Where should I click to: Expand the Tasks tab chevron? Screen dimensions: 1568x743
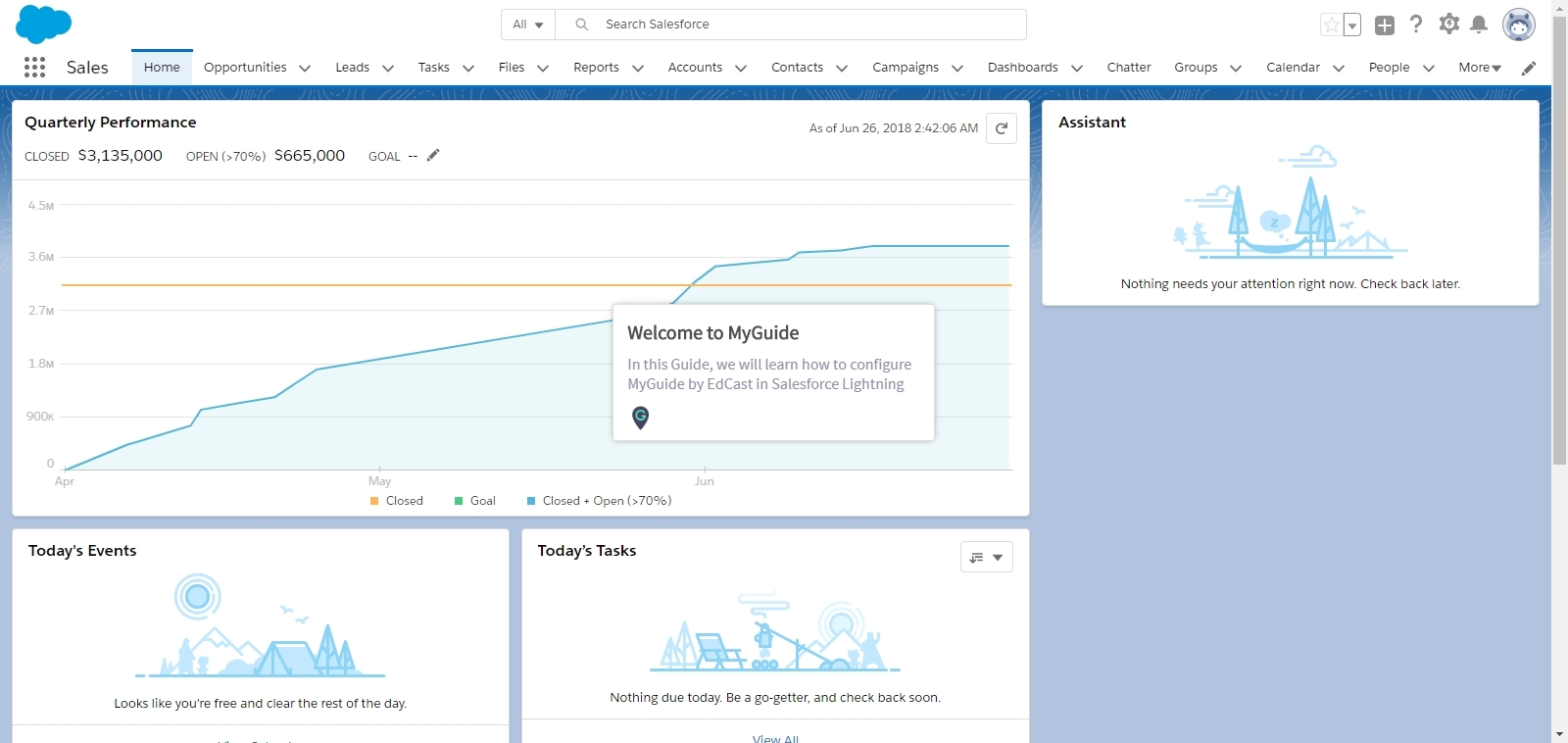click(468, 69)
